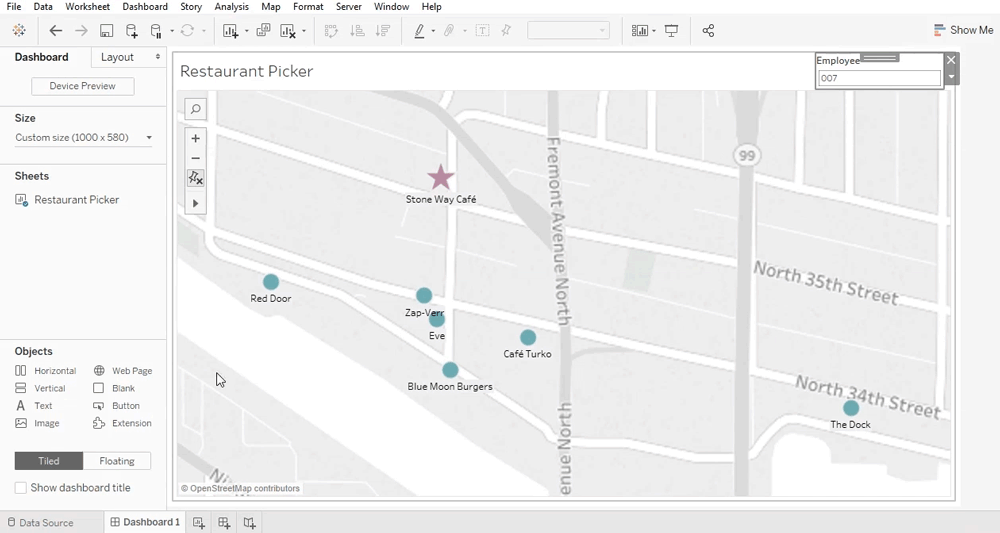This screenshot has height=533, width=1000.
Task: Zoom in on the map
Action: click(196, 139)
